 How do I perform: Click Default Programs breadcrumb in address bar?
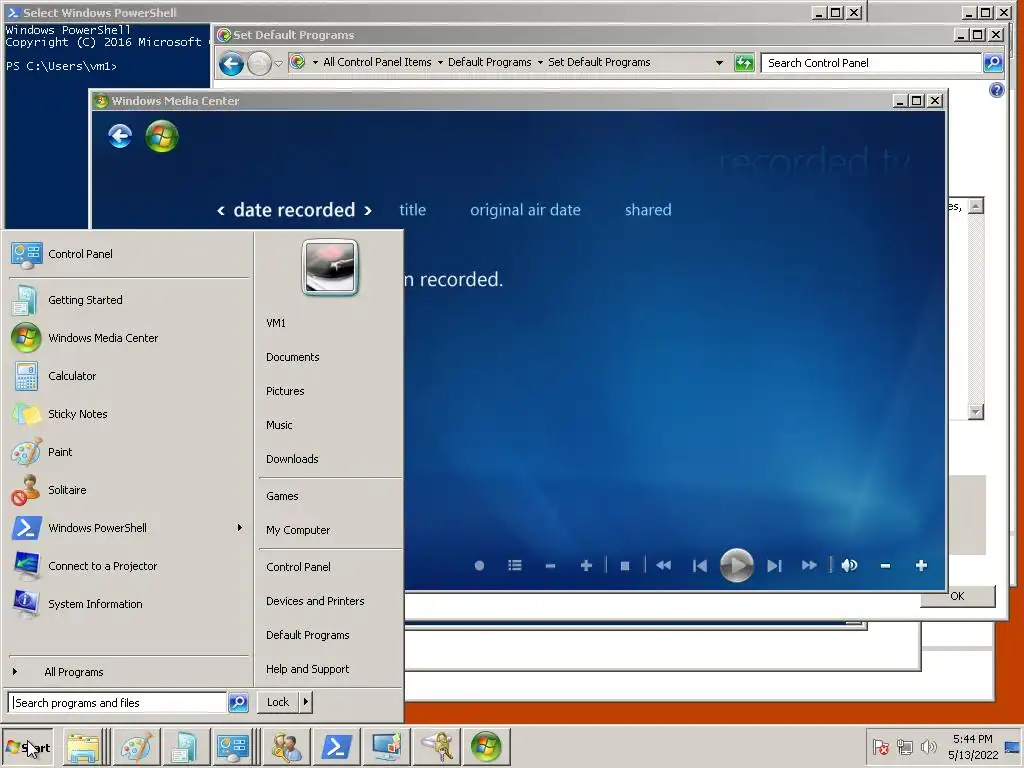490,62
